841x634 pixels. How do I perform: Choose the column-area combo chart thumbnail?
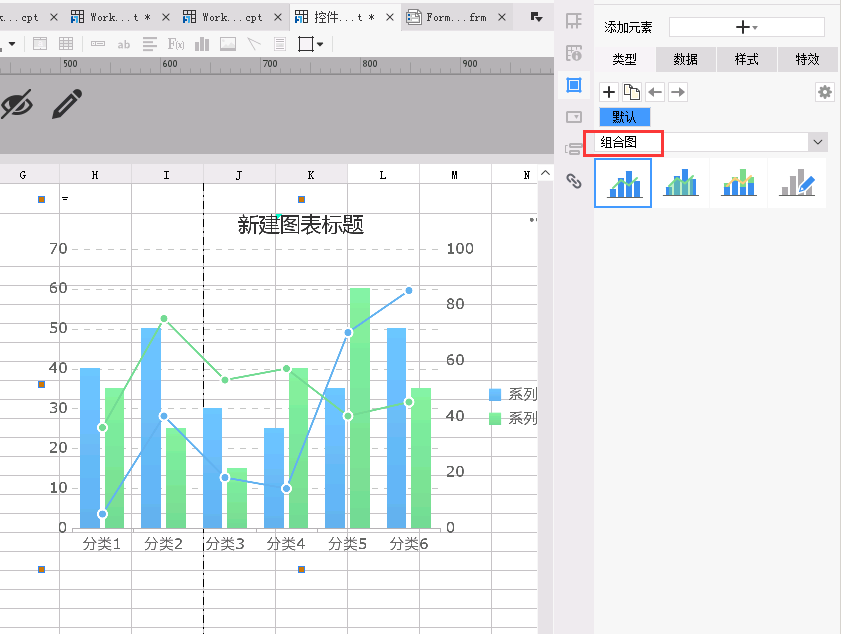[681, 183]
